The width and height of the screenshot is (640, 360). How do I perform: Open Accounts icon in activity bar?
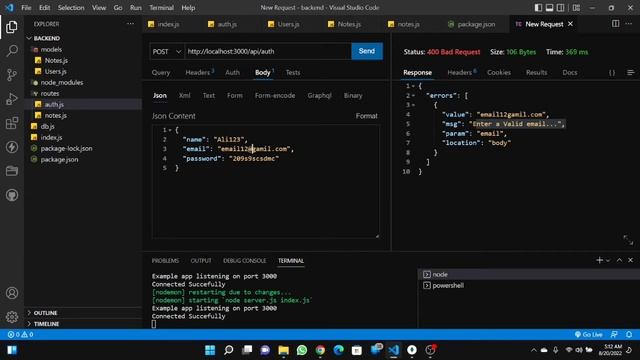click(12, 293)
